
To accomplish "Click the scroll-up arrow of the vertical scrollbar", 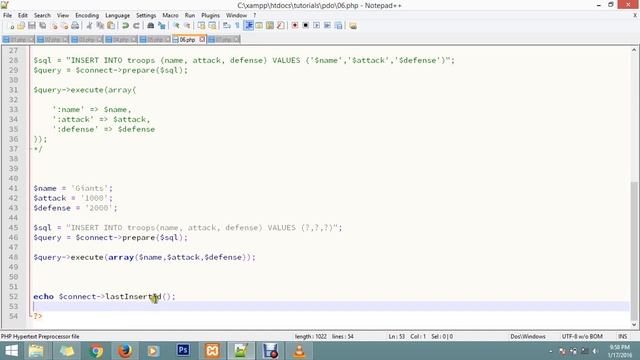I will point(634,50).
